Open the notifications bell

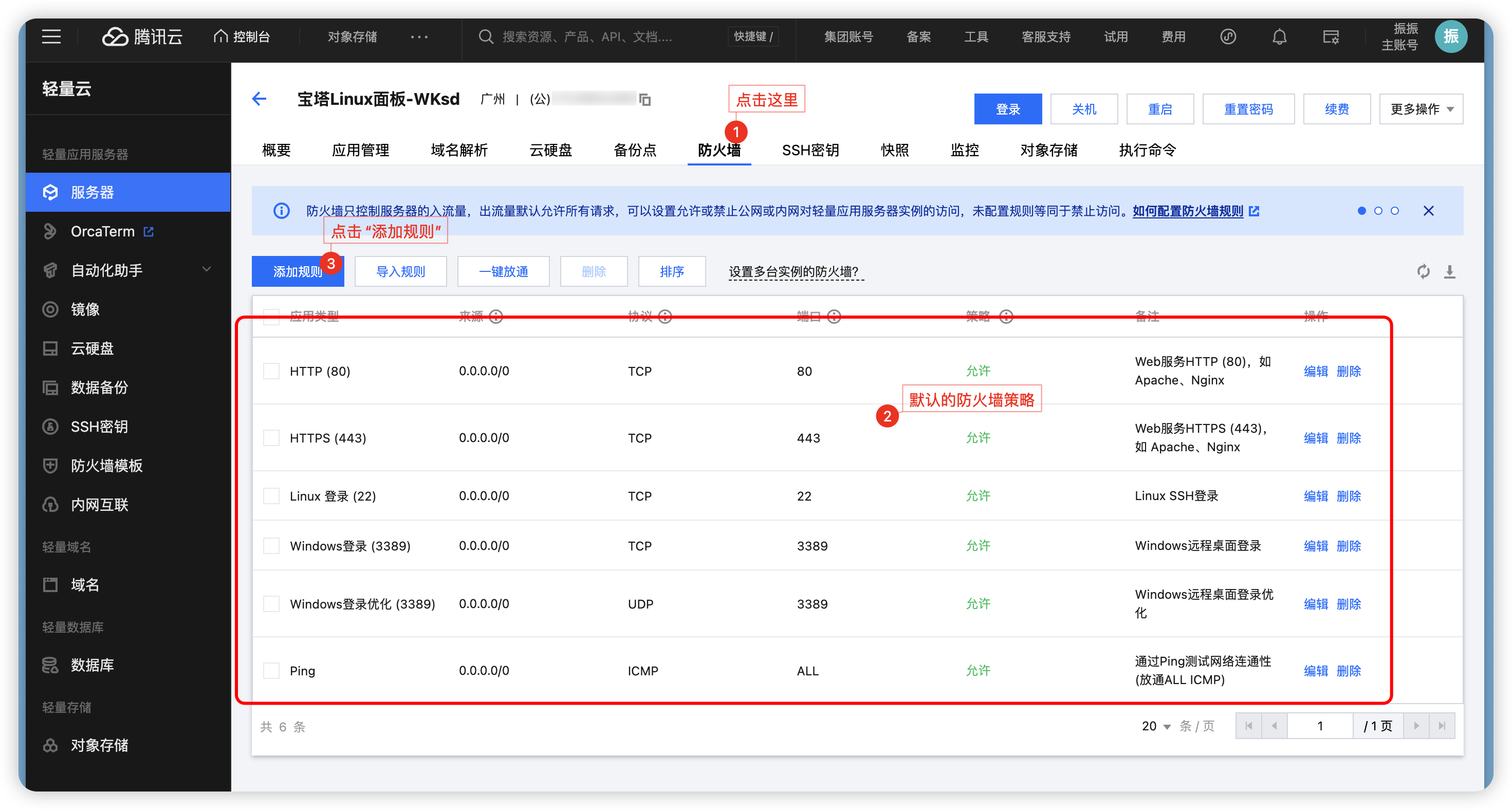pyautogui.click(x=1279, y=36)
